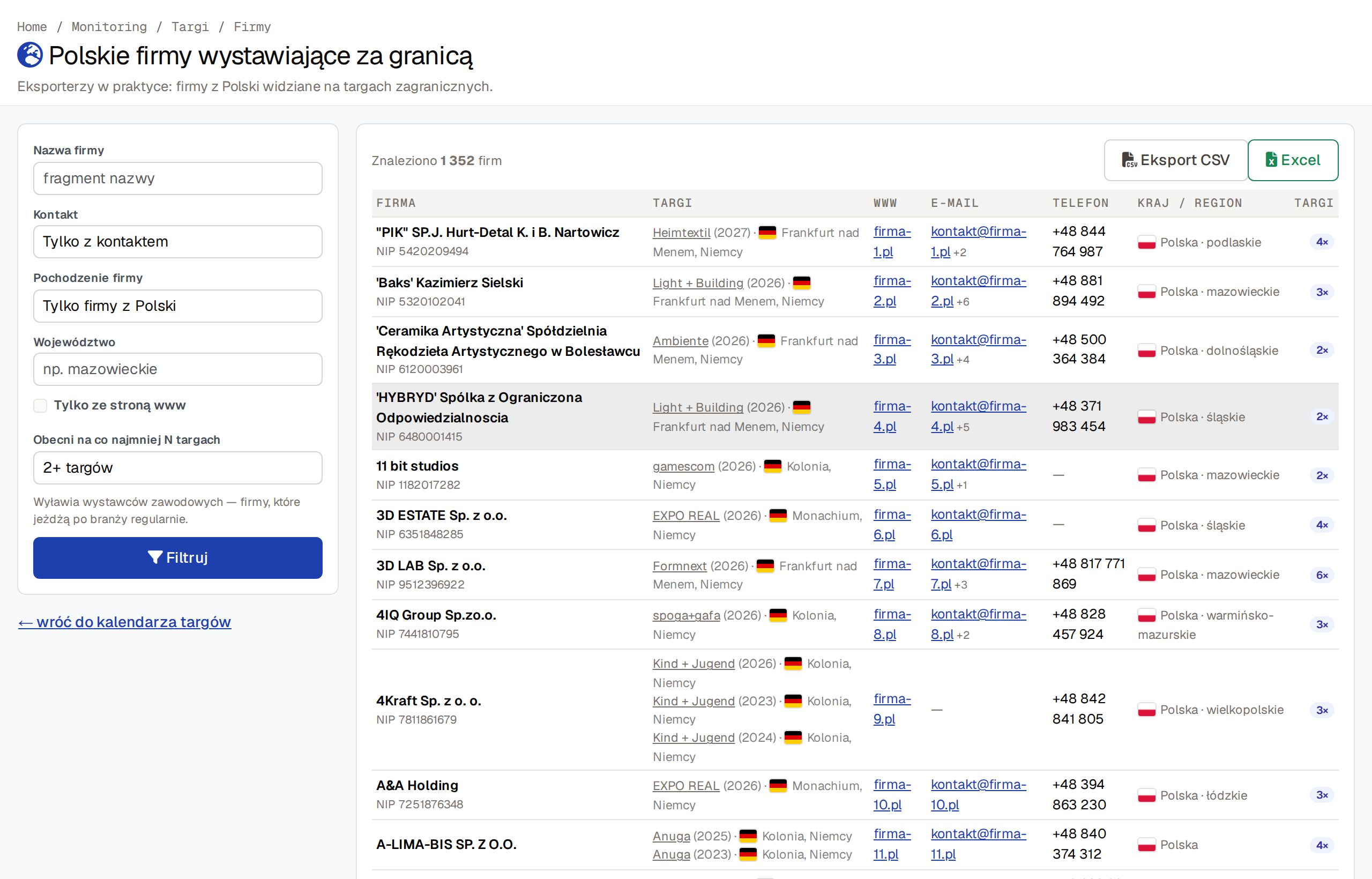The width and height of the screenshot is (1372, 879).
Task: Open the kontakt@firma-7.pl email link
Action: click(978, 573)
